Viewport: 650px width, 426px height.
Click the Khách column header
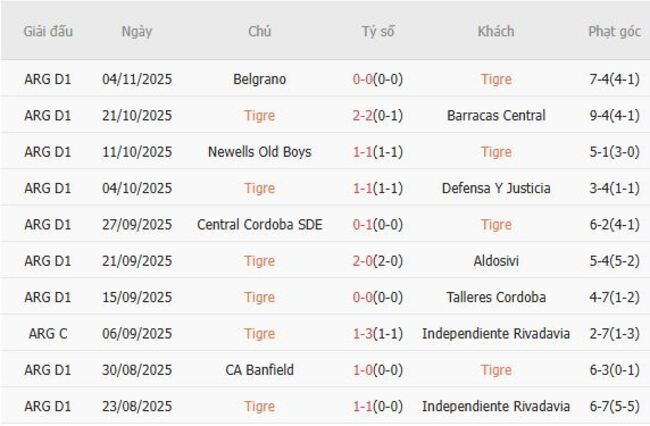coord(496,31)
